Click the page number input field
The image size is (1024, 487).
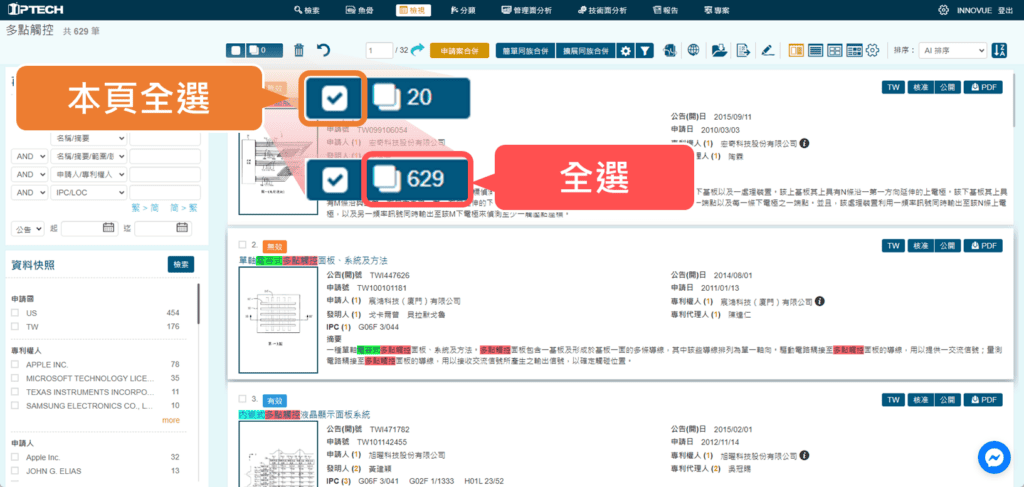coord(379,50)
